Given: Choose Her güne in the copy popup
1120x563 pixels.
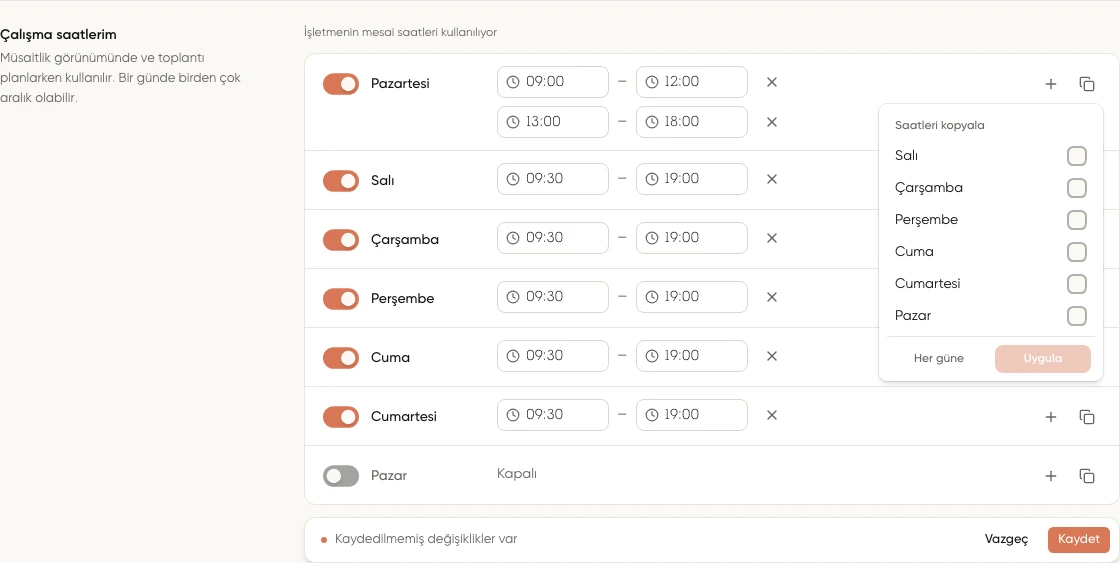Looking at the screenshot, I should coord(939,359).
